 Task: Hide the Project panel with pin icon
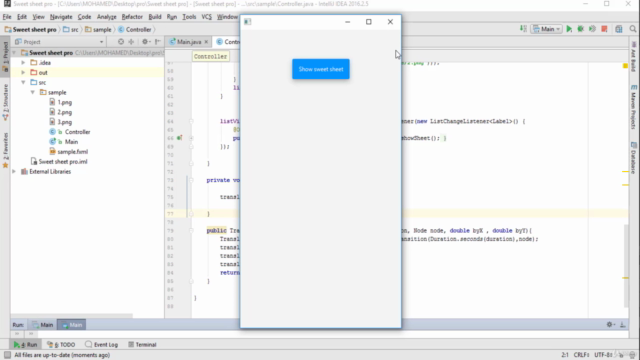158,42
